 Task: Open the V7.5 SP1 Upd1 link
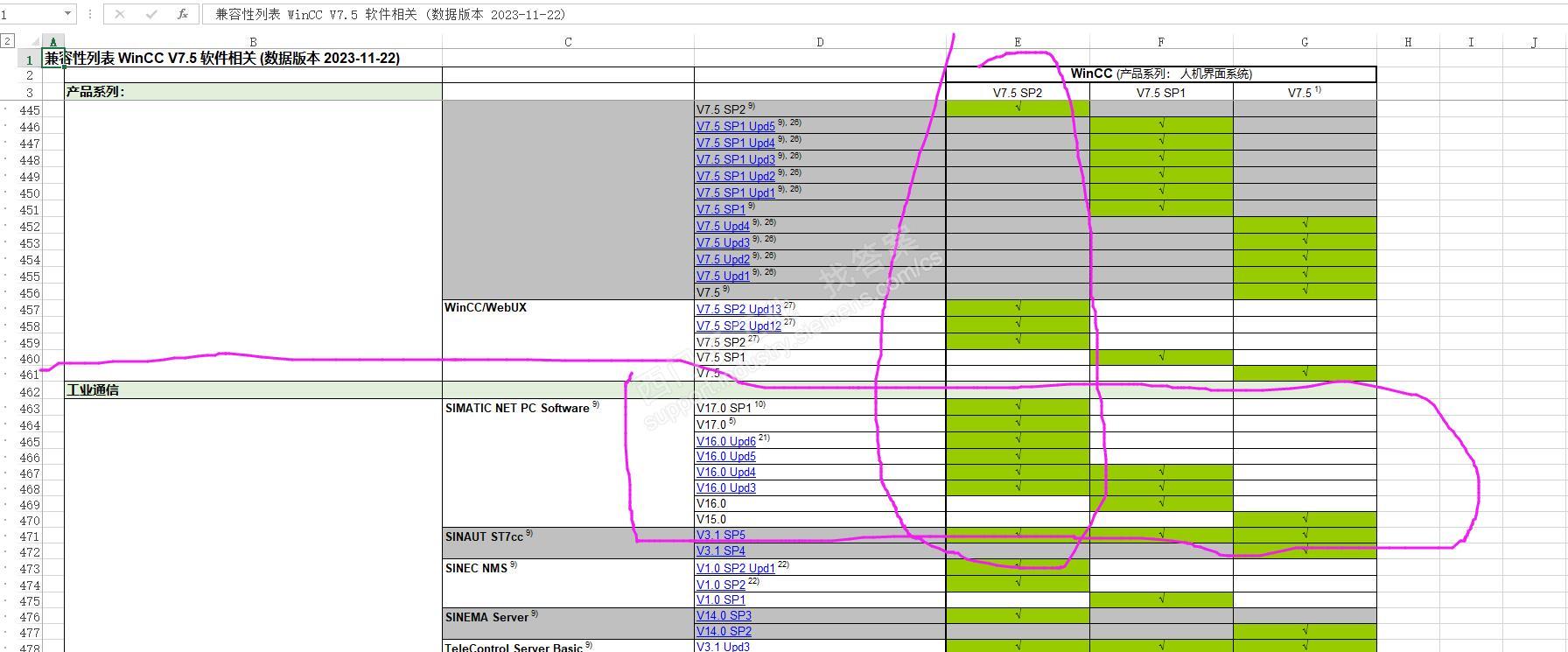pos(736,193)
